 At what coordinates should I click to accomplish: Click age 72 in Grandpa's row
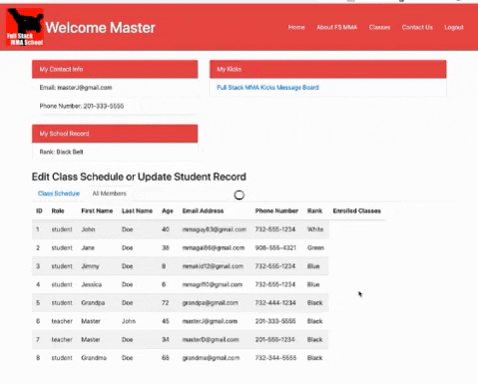(x=165, y=303)
